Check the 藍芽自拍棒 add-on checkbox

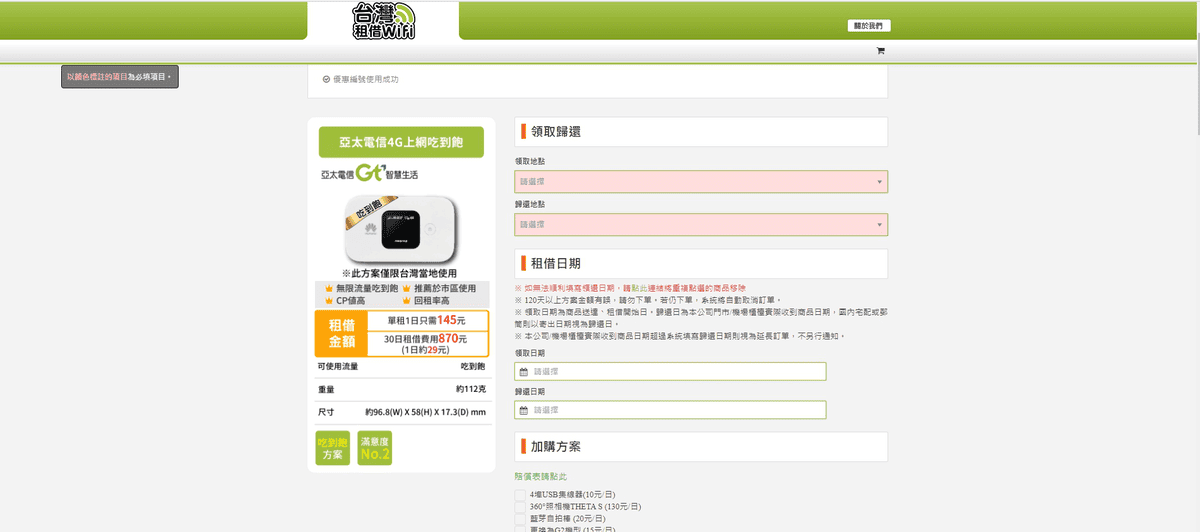click(x=520, y=519)
